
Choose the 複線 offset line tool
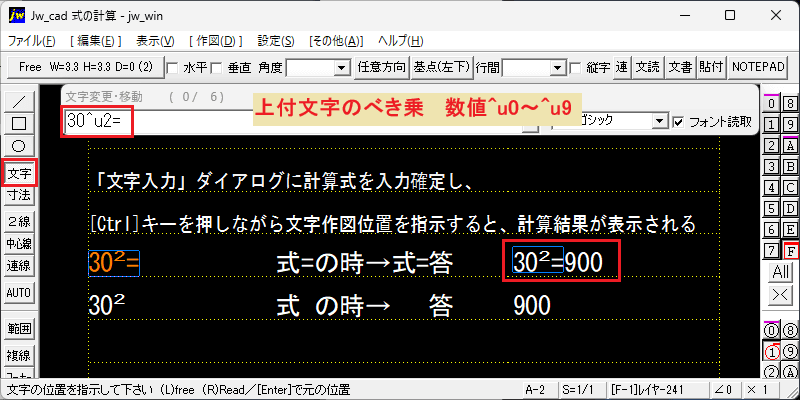tap(19, 355)
